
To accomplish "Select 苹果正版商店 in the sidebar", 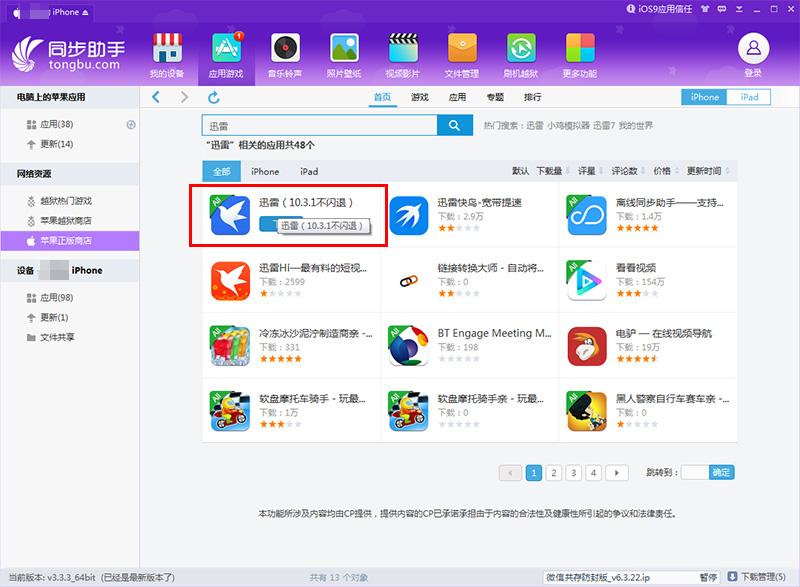I will (x=70, y=241).
